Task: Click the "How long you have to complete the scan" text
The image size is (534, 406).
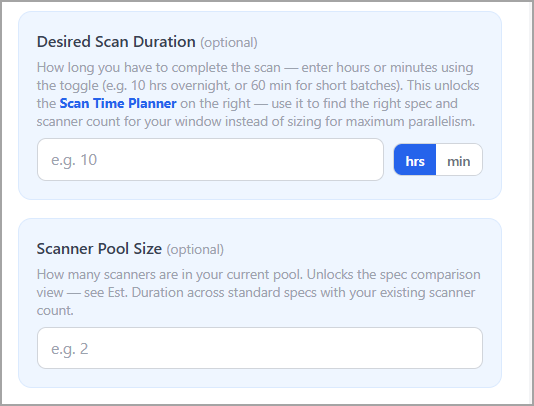Action: [159, 67]
